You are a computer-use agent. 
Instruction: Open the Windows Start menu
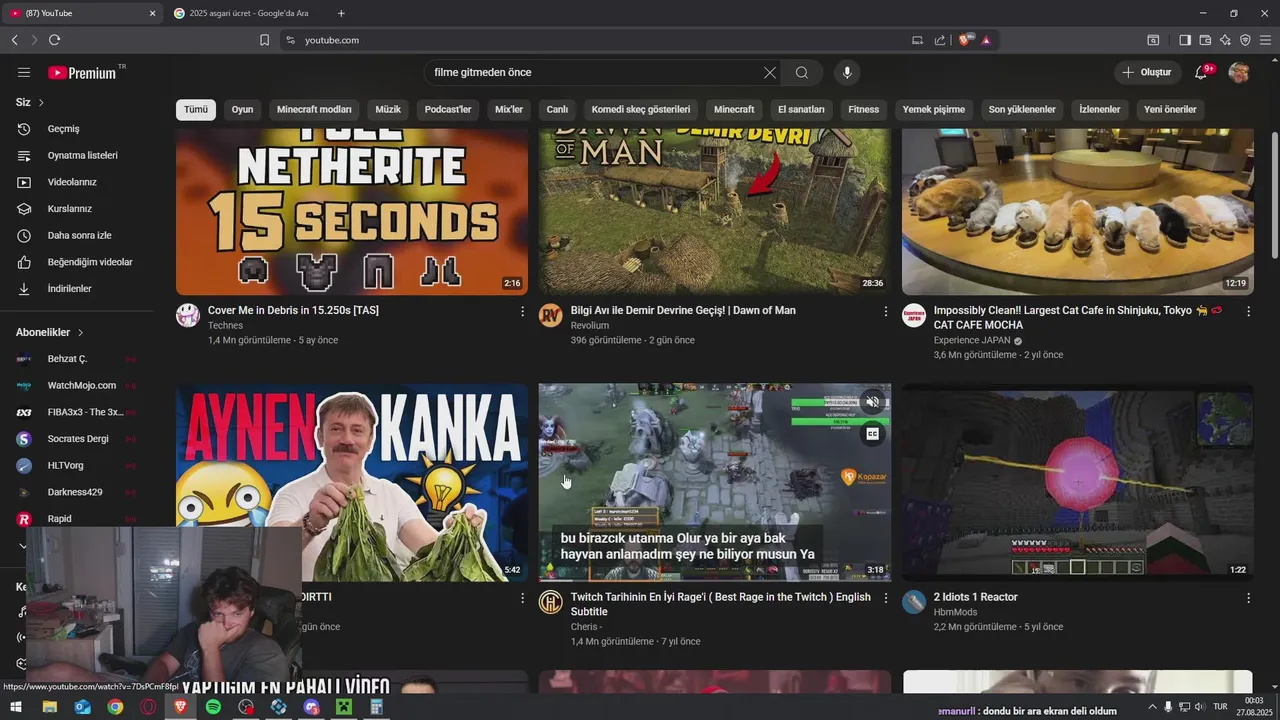point(15,707)
